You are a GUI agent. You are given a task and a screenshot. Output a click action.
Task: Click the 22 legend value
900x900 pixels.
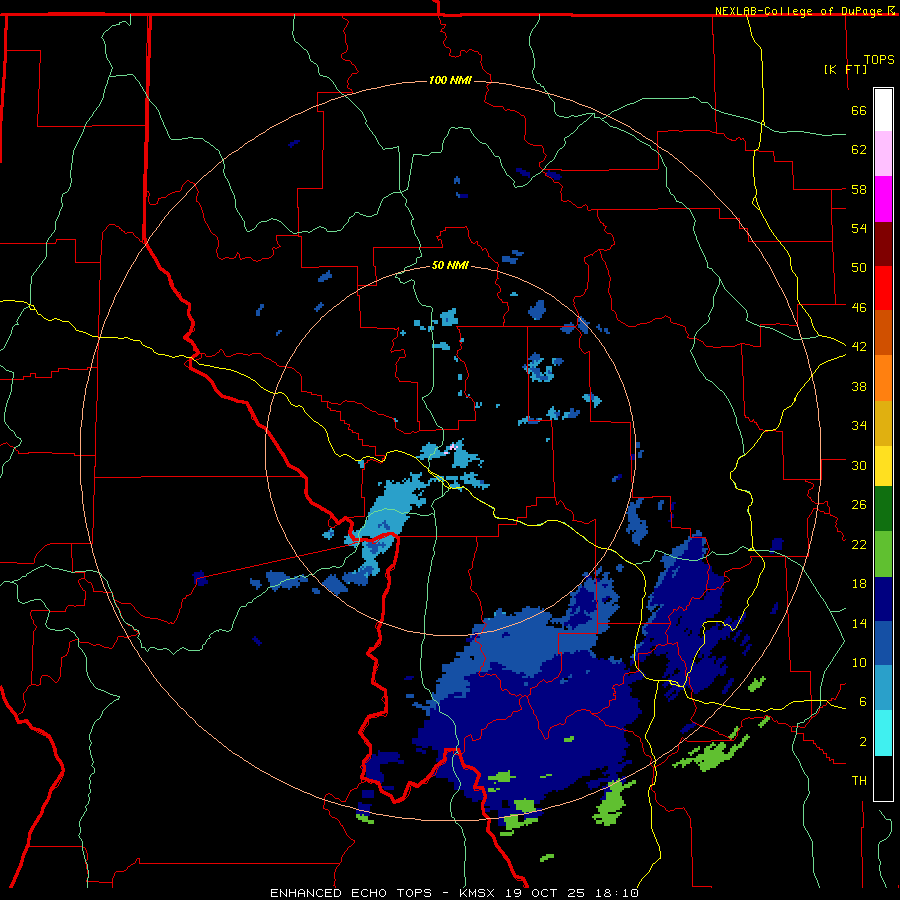[x=859, y=544]
